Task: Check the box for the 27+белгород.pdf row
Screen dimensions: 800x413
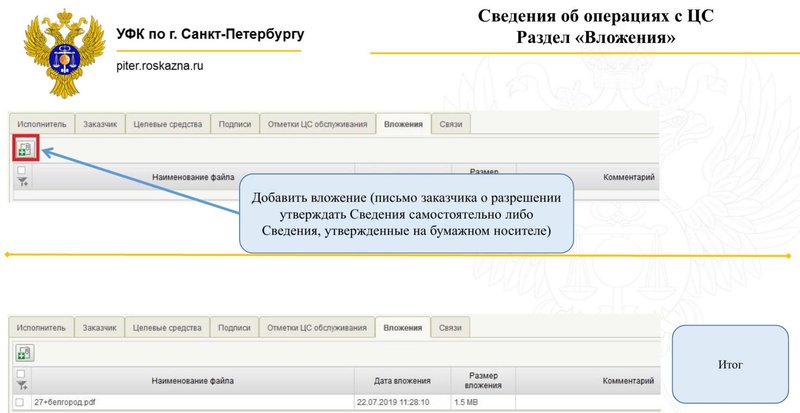Action: (x=19, y=402)
